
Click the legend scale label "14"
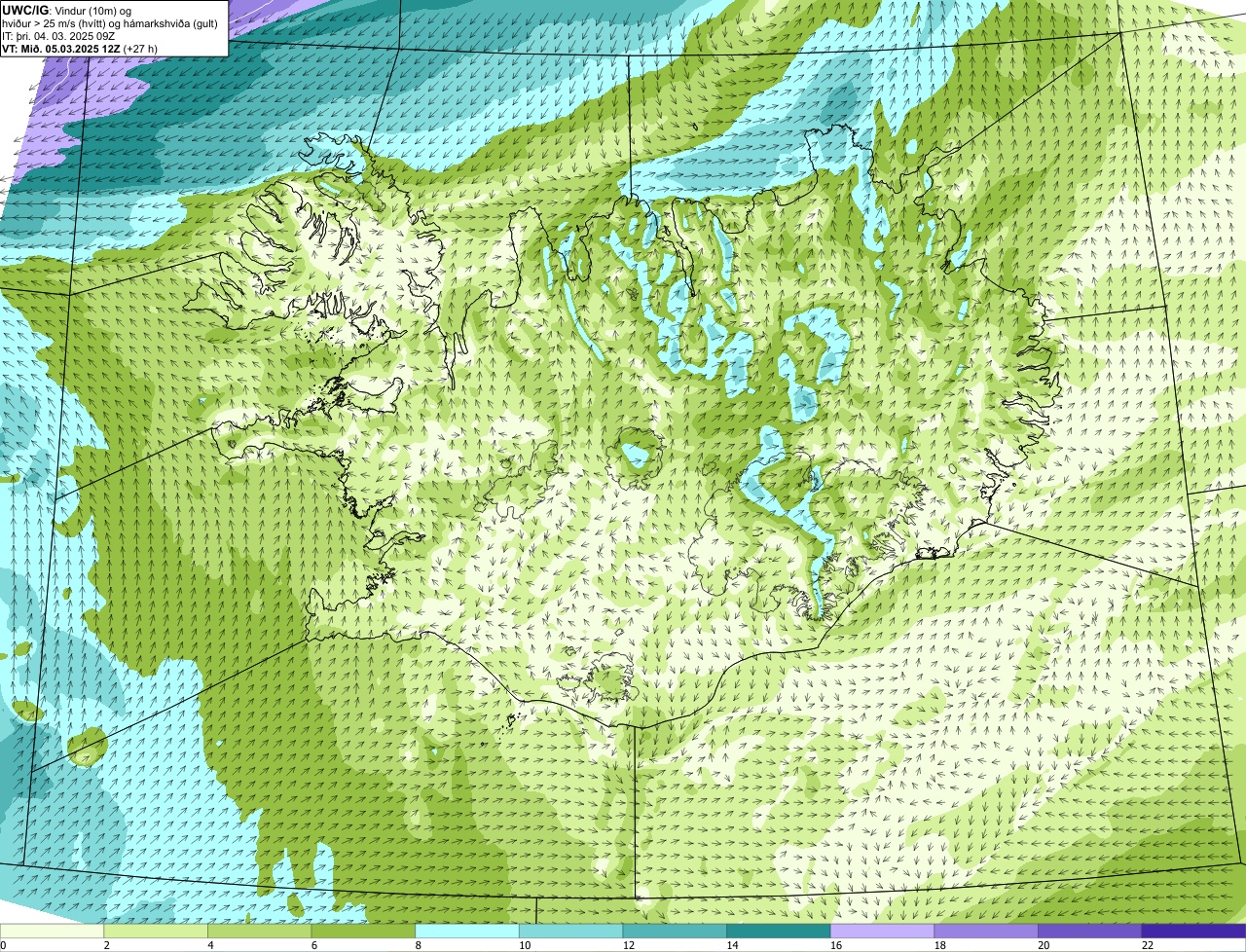(732, 945)
